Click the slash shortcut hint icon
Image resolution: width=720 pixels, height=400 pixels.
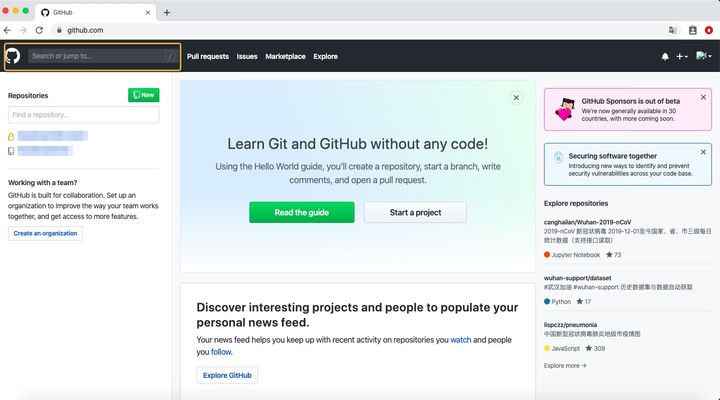(x=170, y=56)
